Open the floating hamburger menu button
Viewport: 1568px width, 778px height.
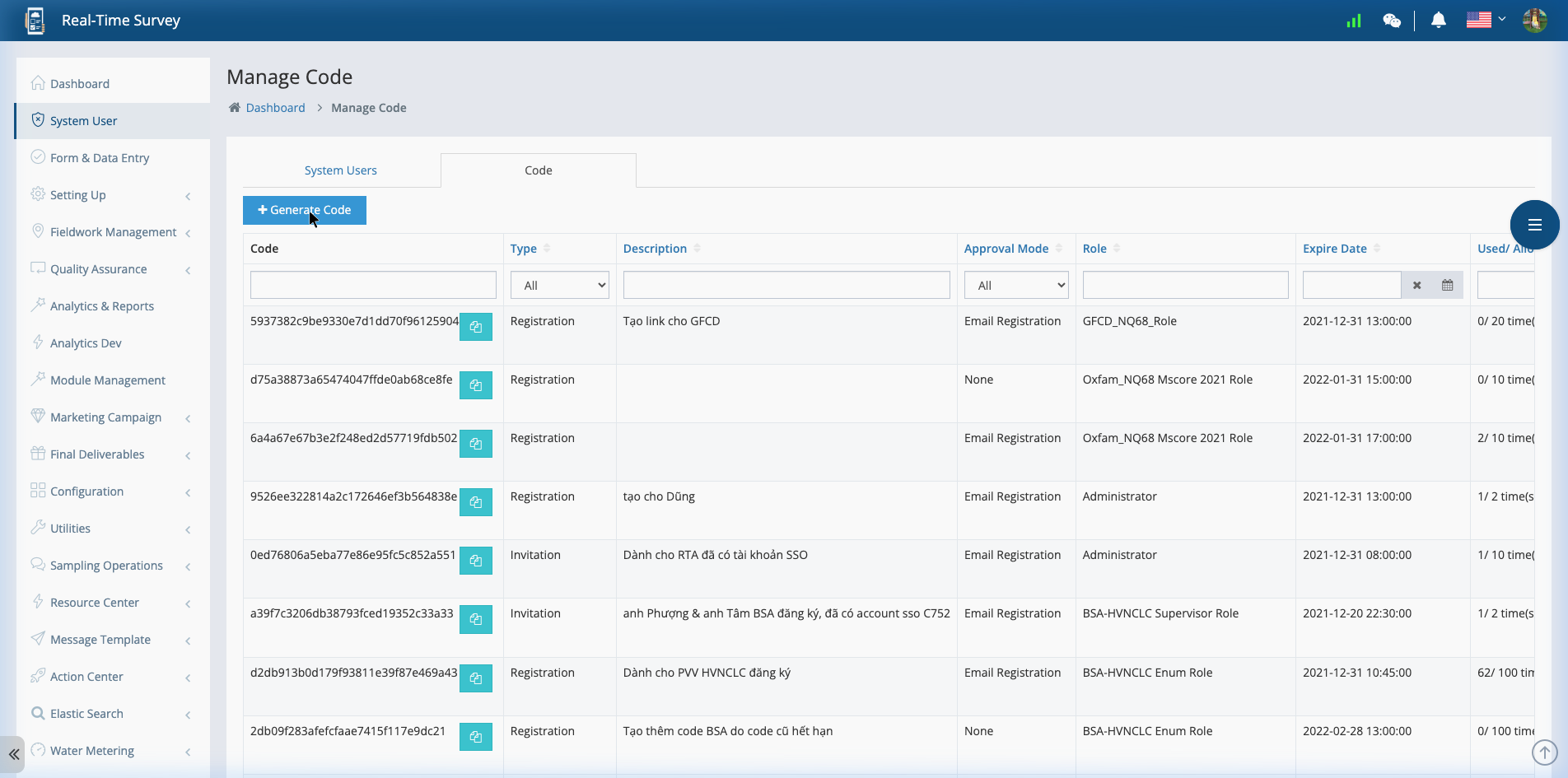click(1533, 225)
